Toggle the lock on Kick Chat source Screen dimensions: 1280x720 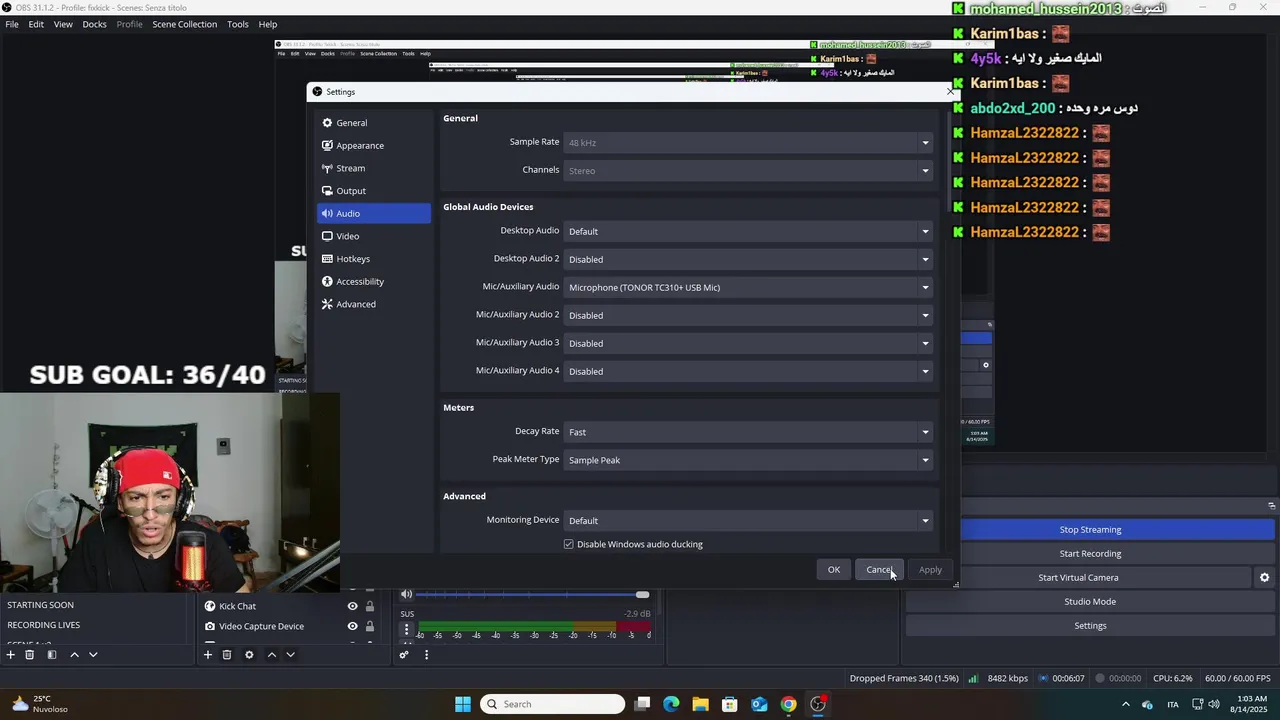coord(369,606)
